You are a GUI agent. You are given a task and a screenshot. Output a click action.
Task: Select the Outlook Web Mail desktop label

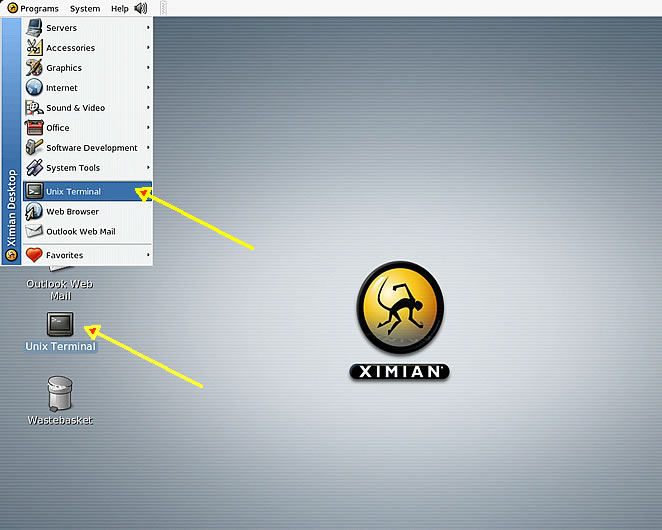tap(59, 289)
